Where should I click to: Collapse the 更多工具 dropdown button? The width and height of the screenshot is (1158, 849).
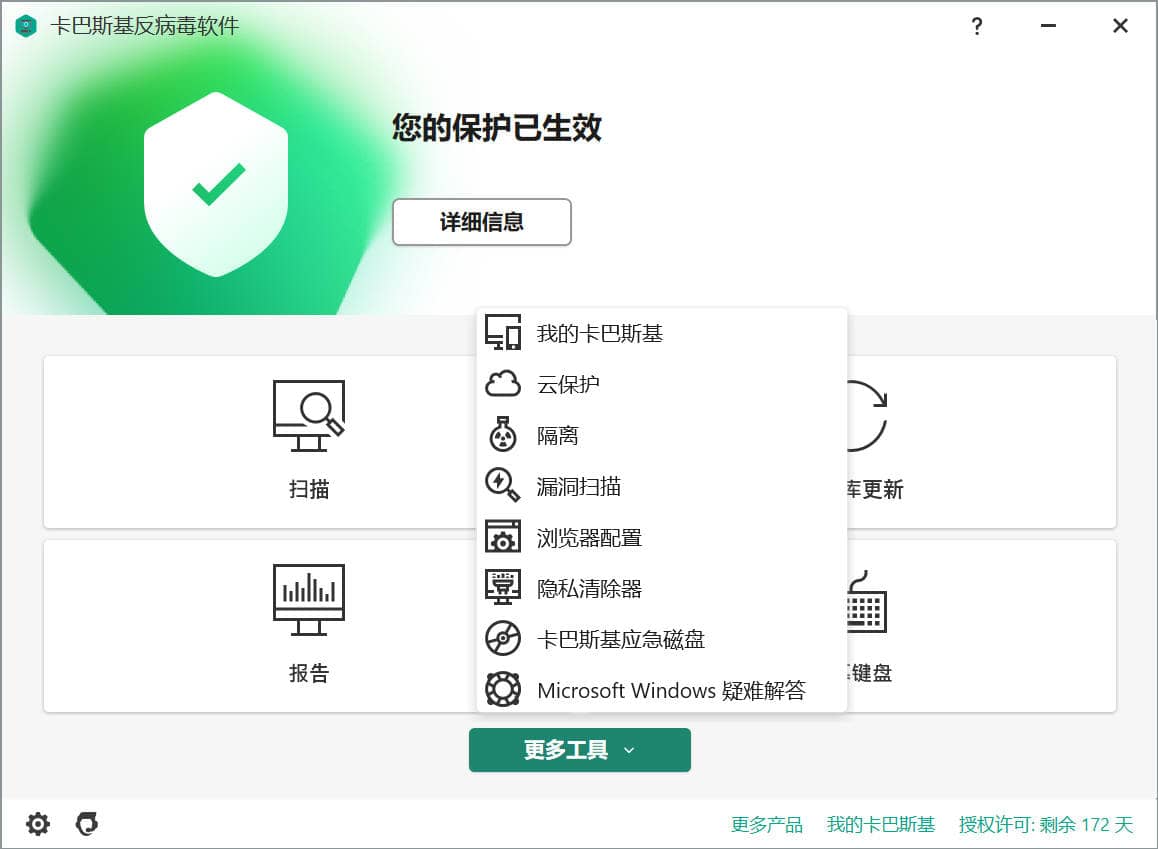pyautogui.click(x=580, y=750)
